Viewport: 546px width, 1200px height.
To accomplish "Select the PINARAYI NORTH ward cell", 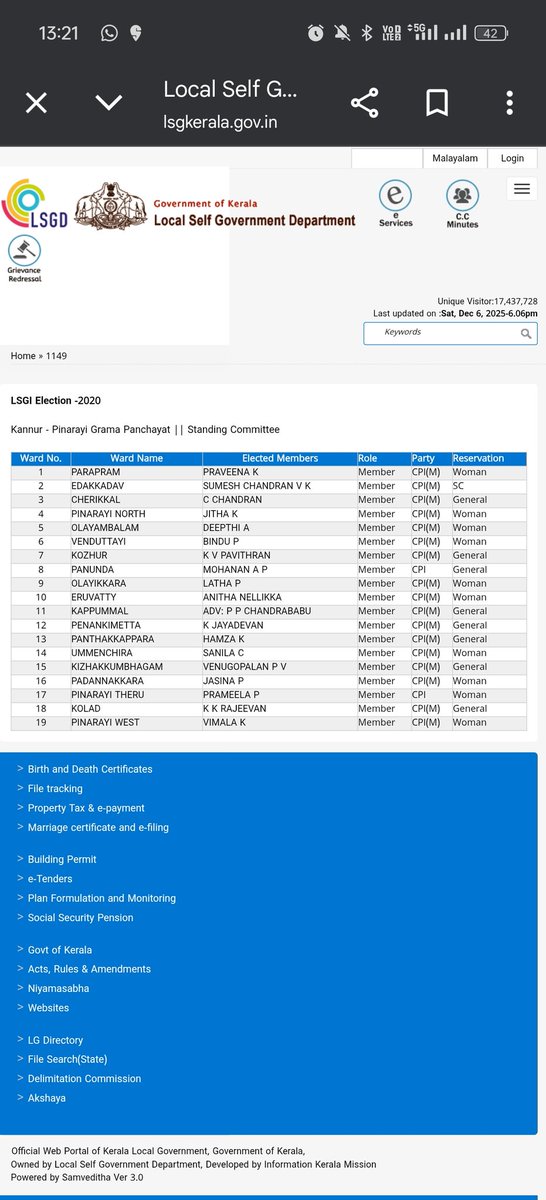I will click(x=136, y=514).
